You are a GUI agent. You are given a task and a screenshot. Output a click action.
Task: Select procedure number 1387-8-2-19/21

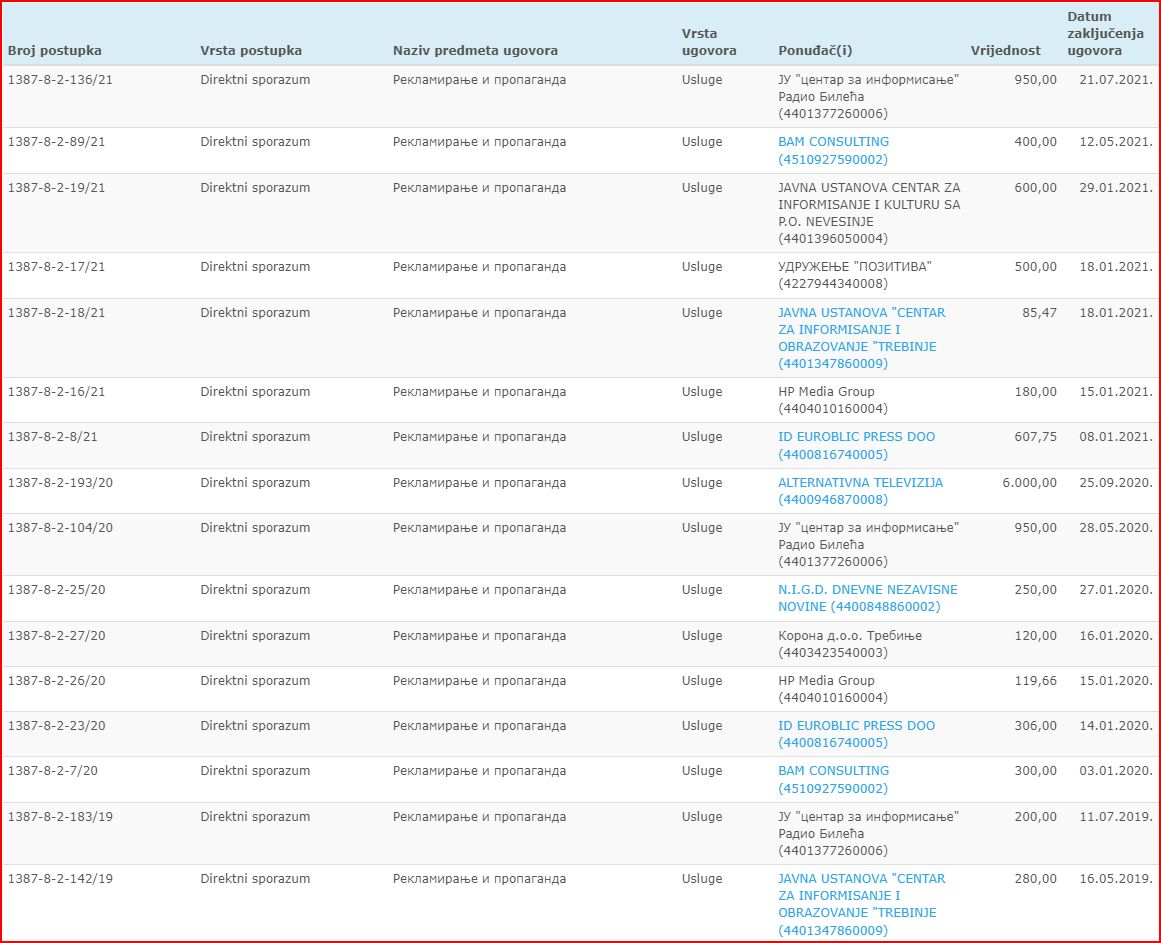pos(56,188)
